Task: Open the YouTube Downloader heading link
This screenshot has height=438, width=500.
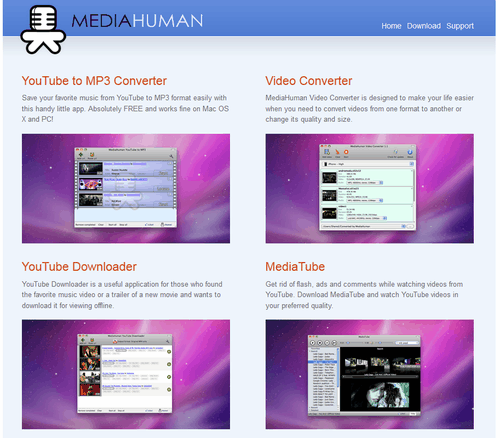Action: coord(79,267)
